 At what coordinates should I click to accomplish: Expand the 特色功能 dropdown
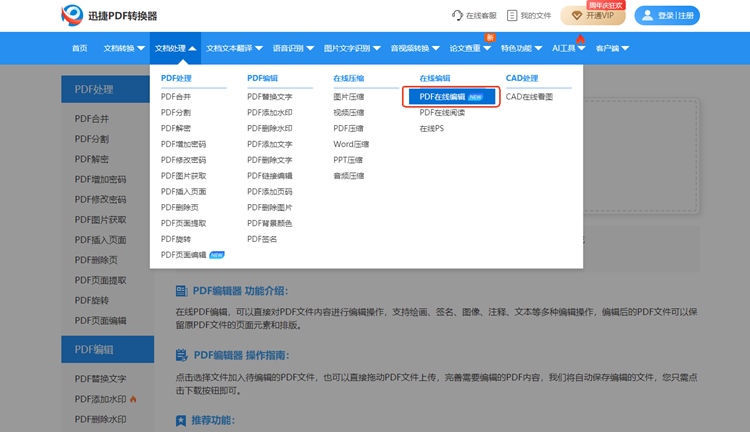tap(521, 48)
